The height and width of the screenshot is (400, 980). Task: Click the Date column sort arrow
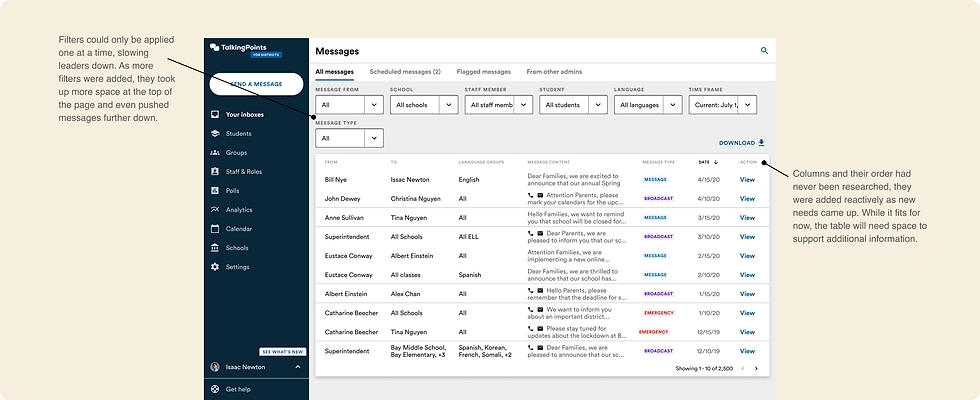point(716,162)
